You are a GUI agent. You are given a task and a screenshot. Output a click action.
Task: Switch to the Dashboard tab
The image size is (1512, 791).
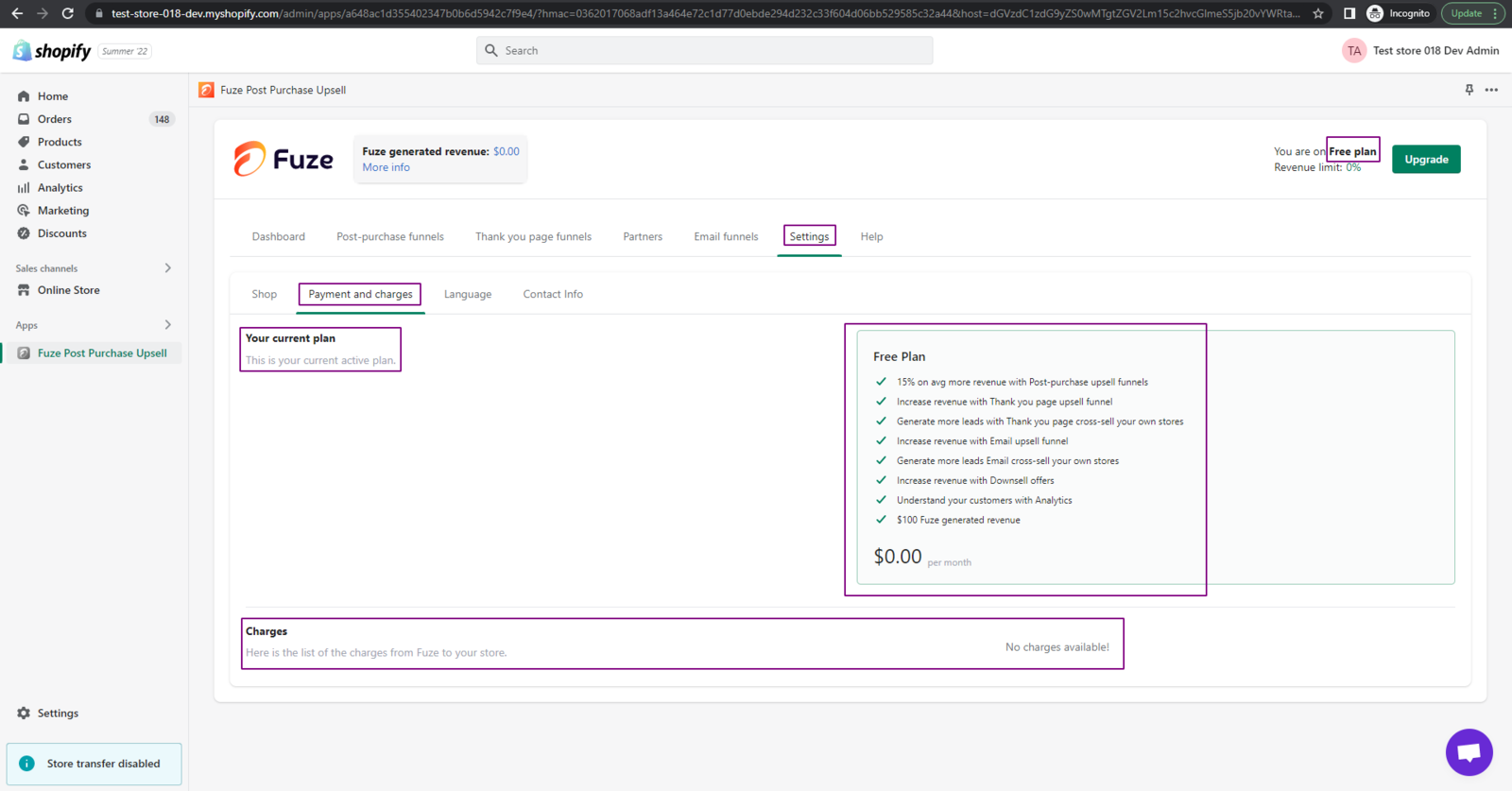[278, 236]
